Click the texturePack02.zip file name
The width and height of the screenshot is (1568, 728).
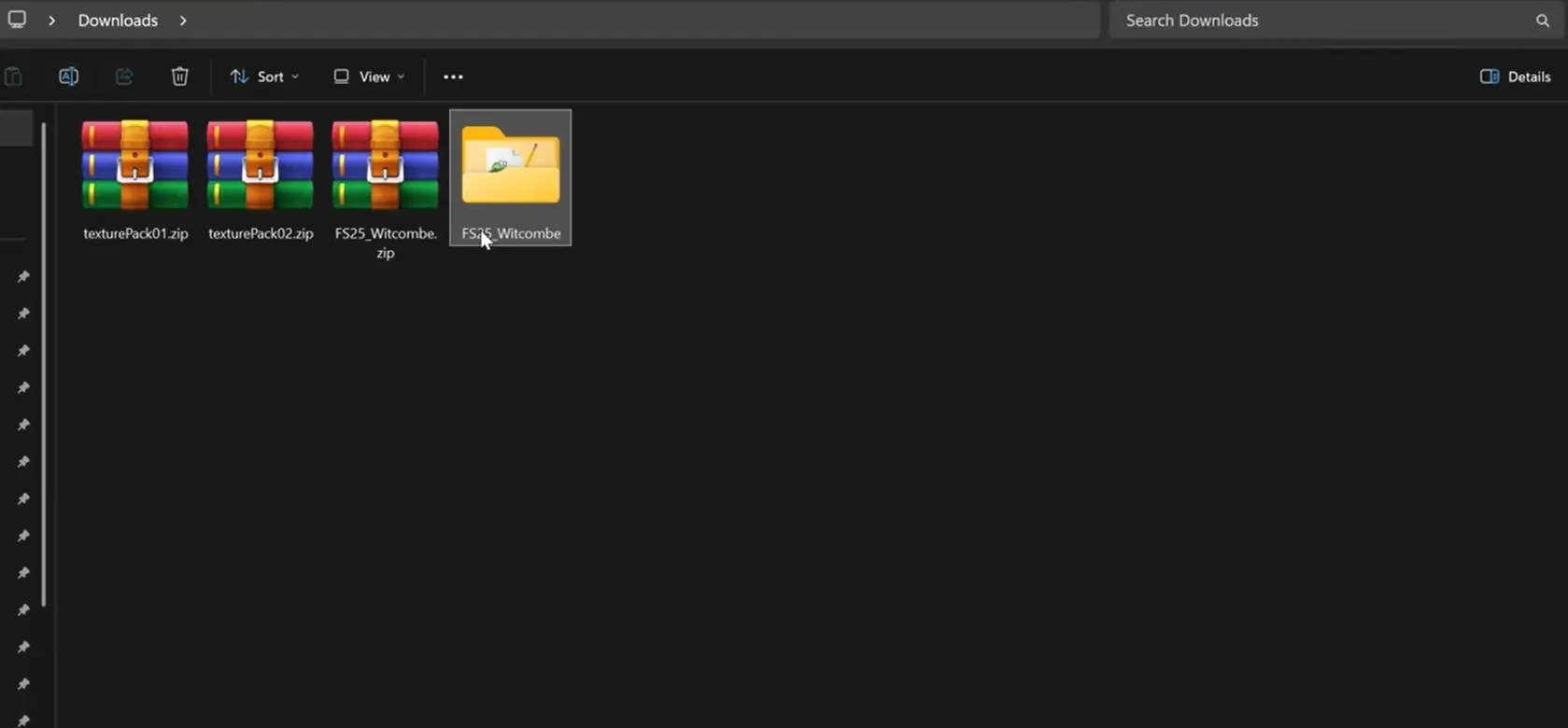pyautogui.click(x=261, y=233)
